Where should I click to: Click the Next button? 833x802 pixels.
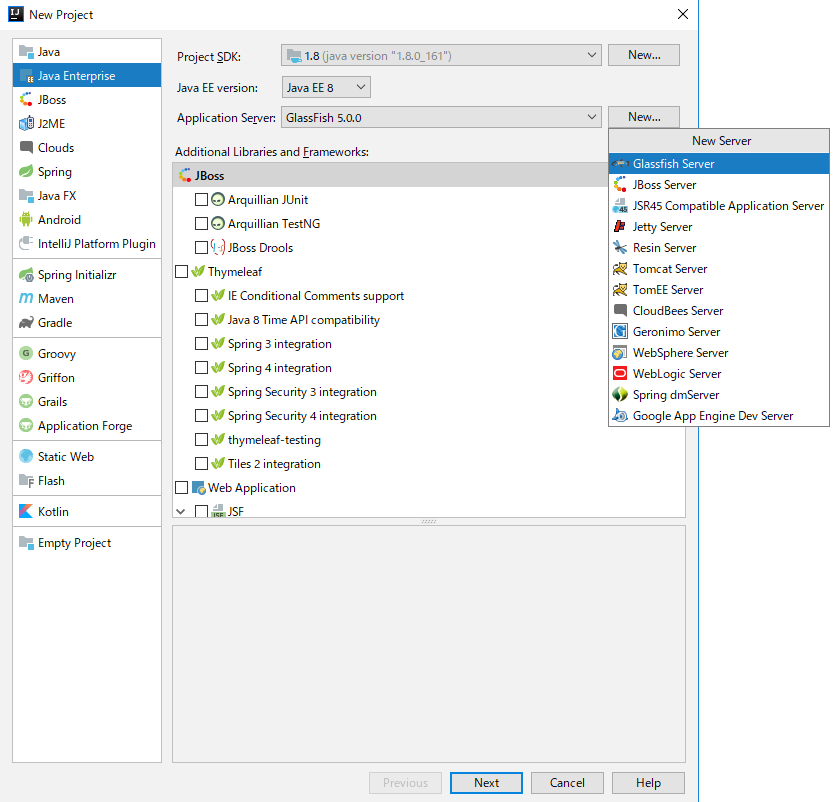pos(486,783)
